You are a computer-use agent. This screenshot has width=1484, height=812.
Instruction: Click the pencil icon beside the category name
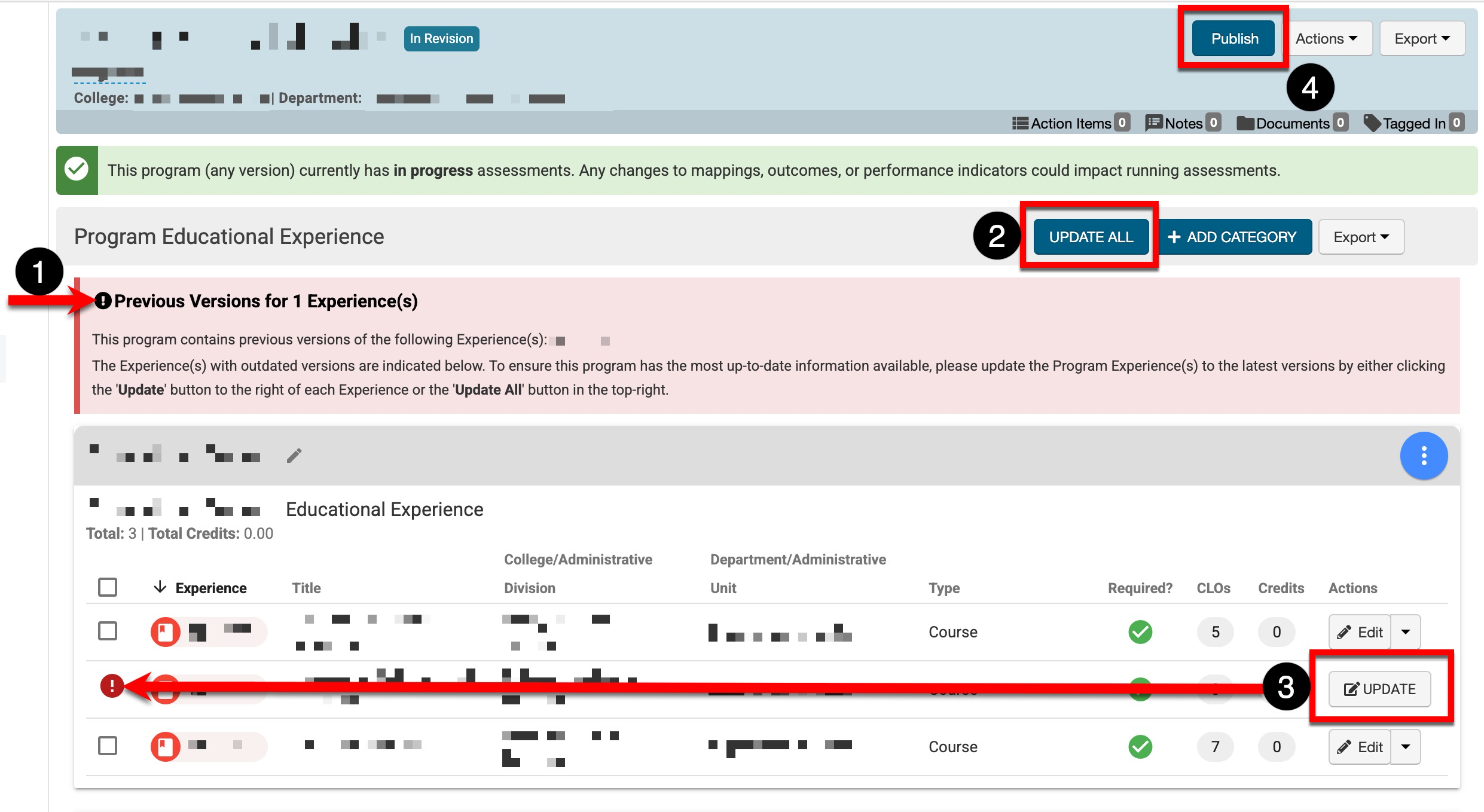(294, 456)
